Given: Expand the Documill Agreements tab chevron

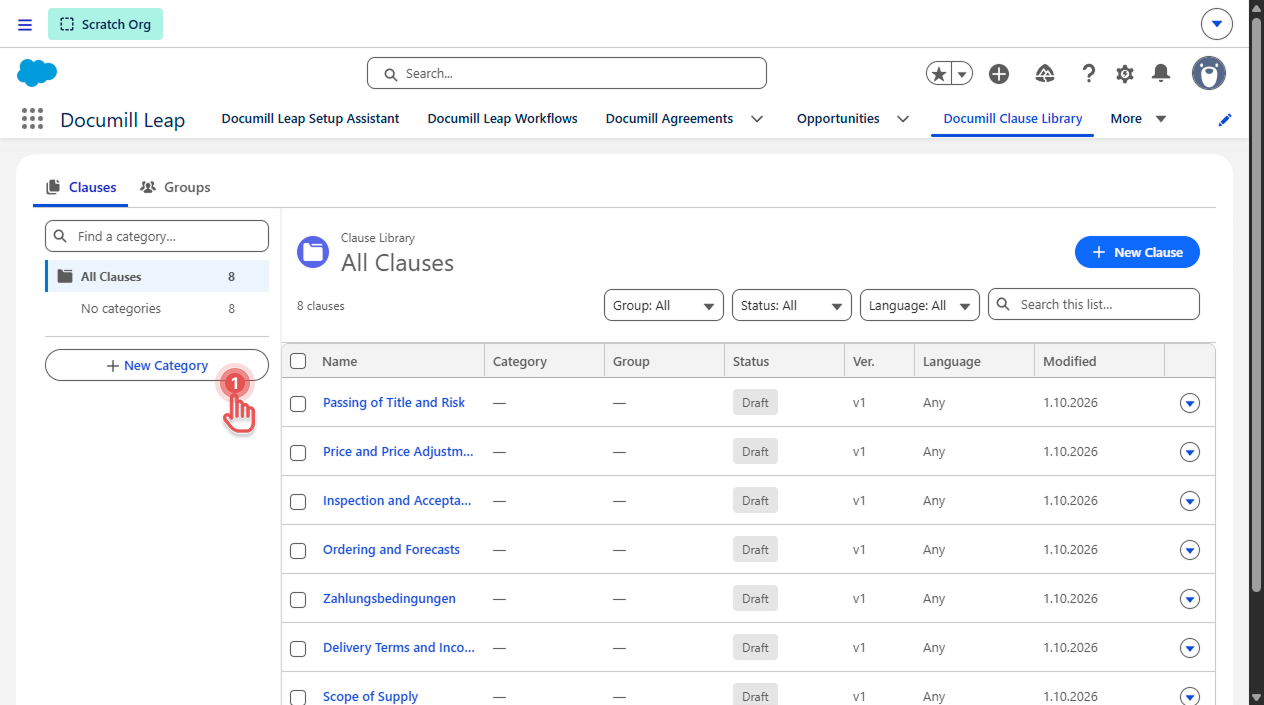Looking at the screenshot, I should click(x=757, y=119).
